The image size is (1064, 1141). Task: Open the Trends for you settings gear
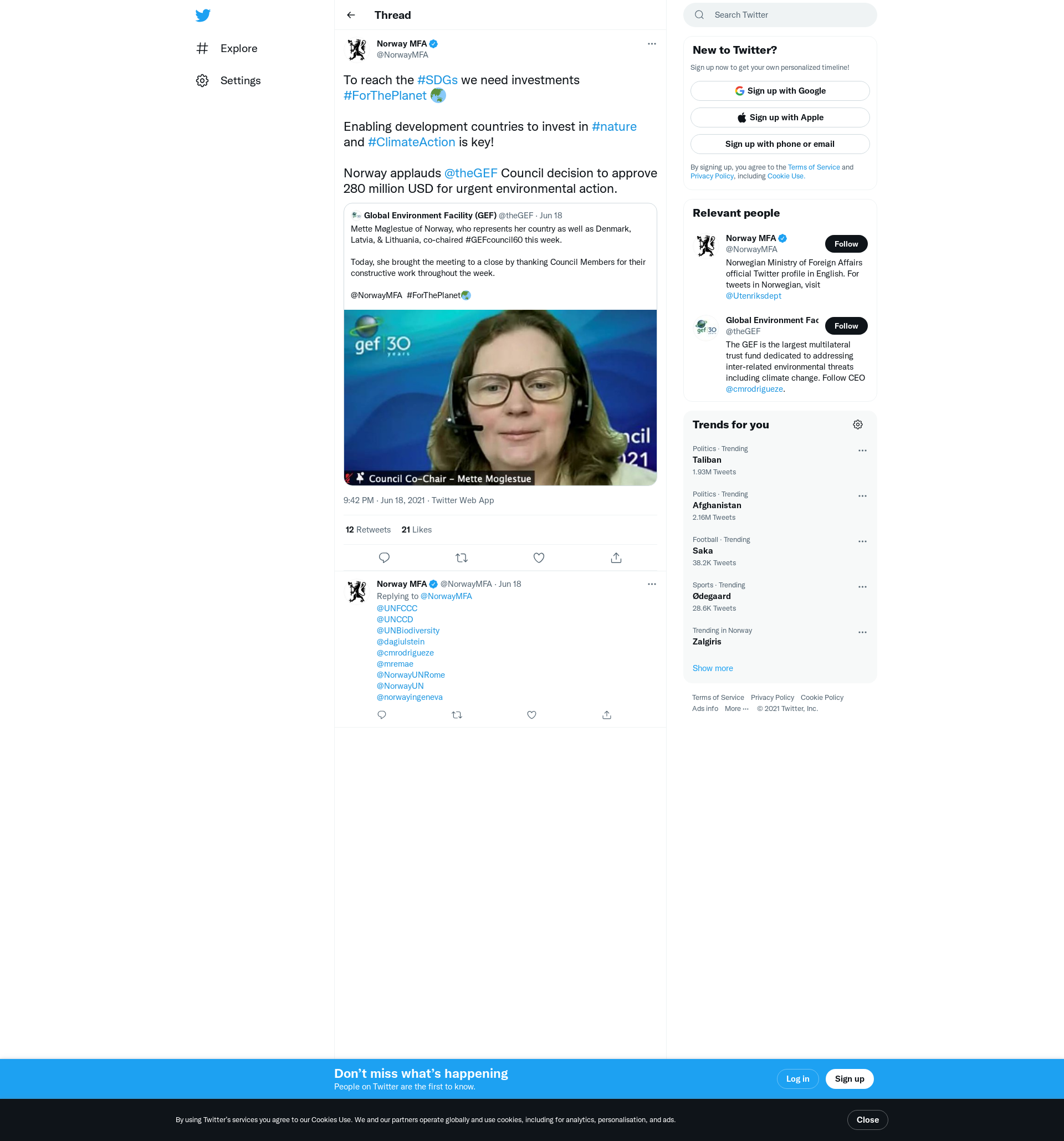[857, 424]
